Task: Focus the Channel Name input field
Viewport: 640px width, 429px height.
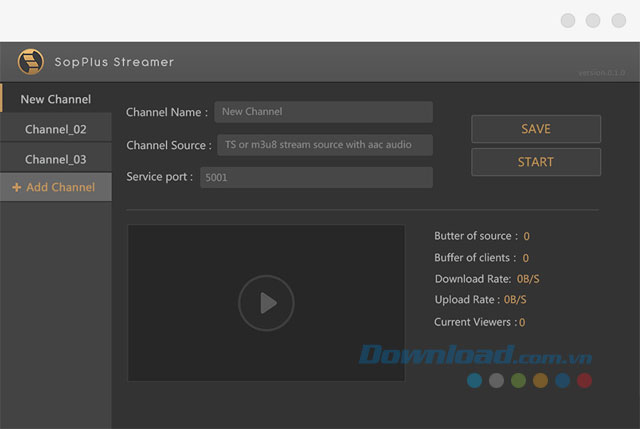Action: tap(324, 112)
